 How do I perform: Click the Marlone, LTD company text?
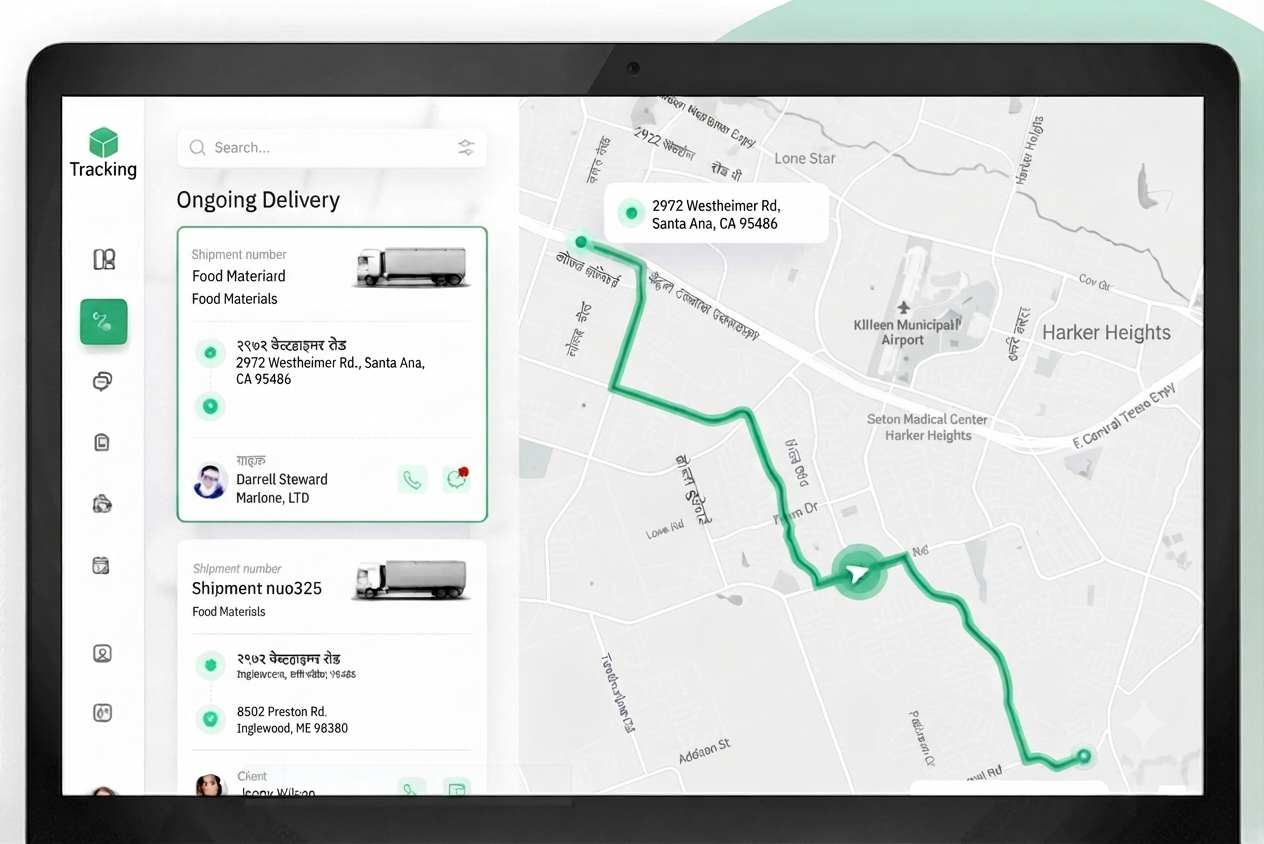[272, 498]
